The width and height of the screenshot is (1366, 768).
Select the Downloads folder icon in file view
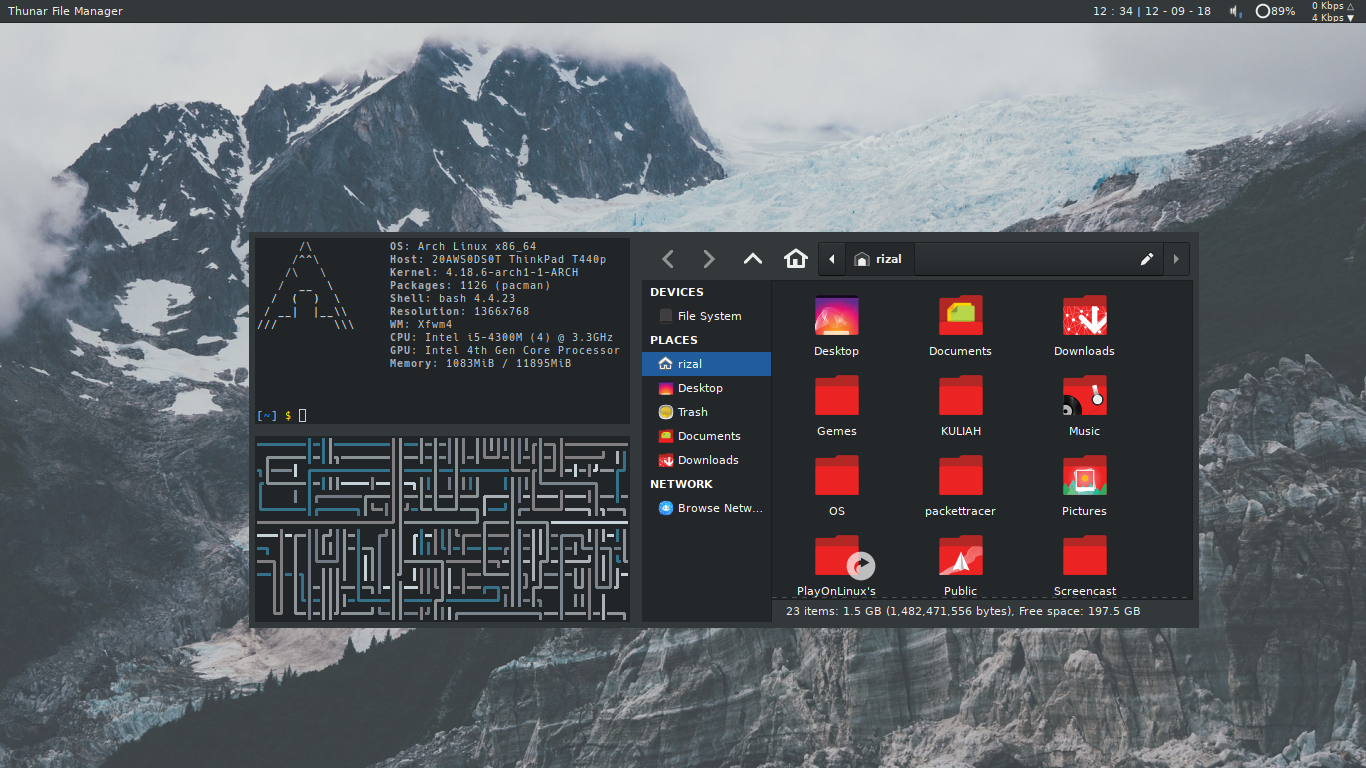[1084, 316]
